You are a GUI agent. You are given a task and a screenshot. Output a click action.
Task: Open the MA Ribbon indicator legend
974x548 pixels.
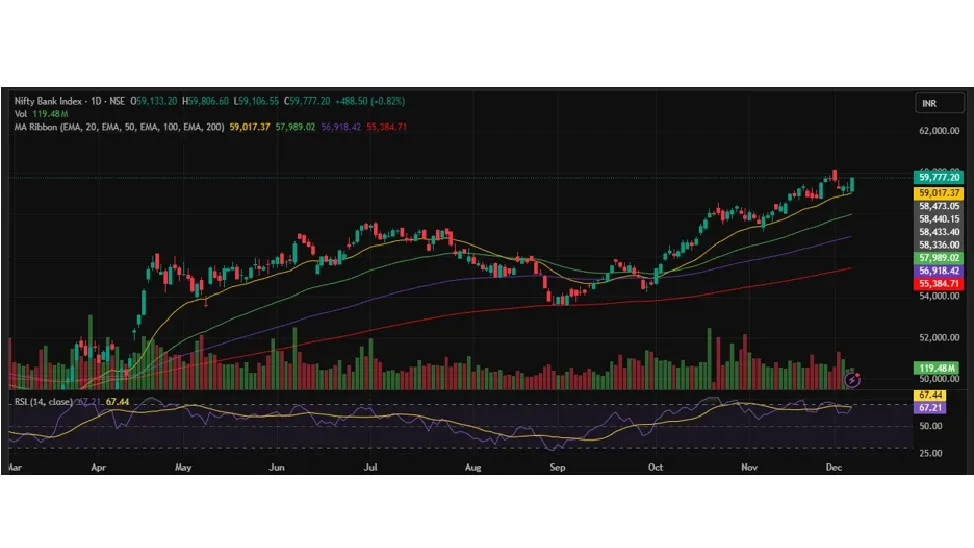(119, 127)
